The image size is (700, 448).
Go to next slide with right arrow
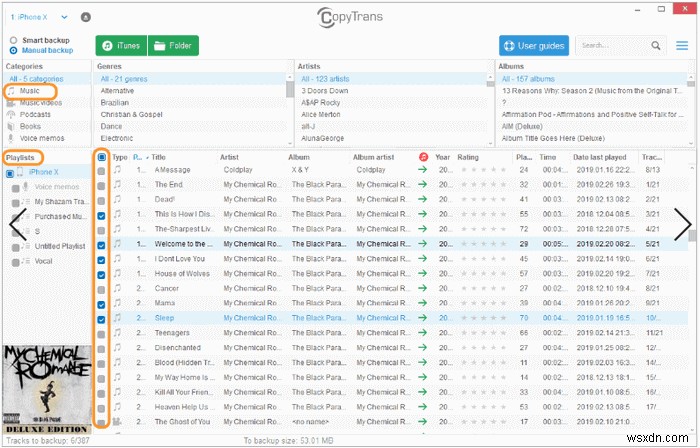(683, 224)
